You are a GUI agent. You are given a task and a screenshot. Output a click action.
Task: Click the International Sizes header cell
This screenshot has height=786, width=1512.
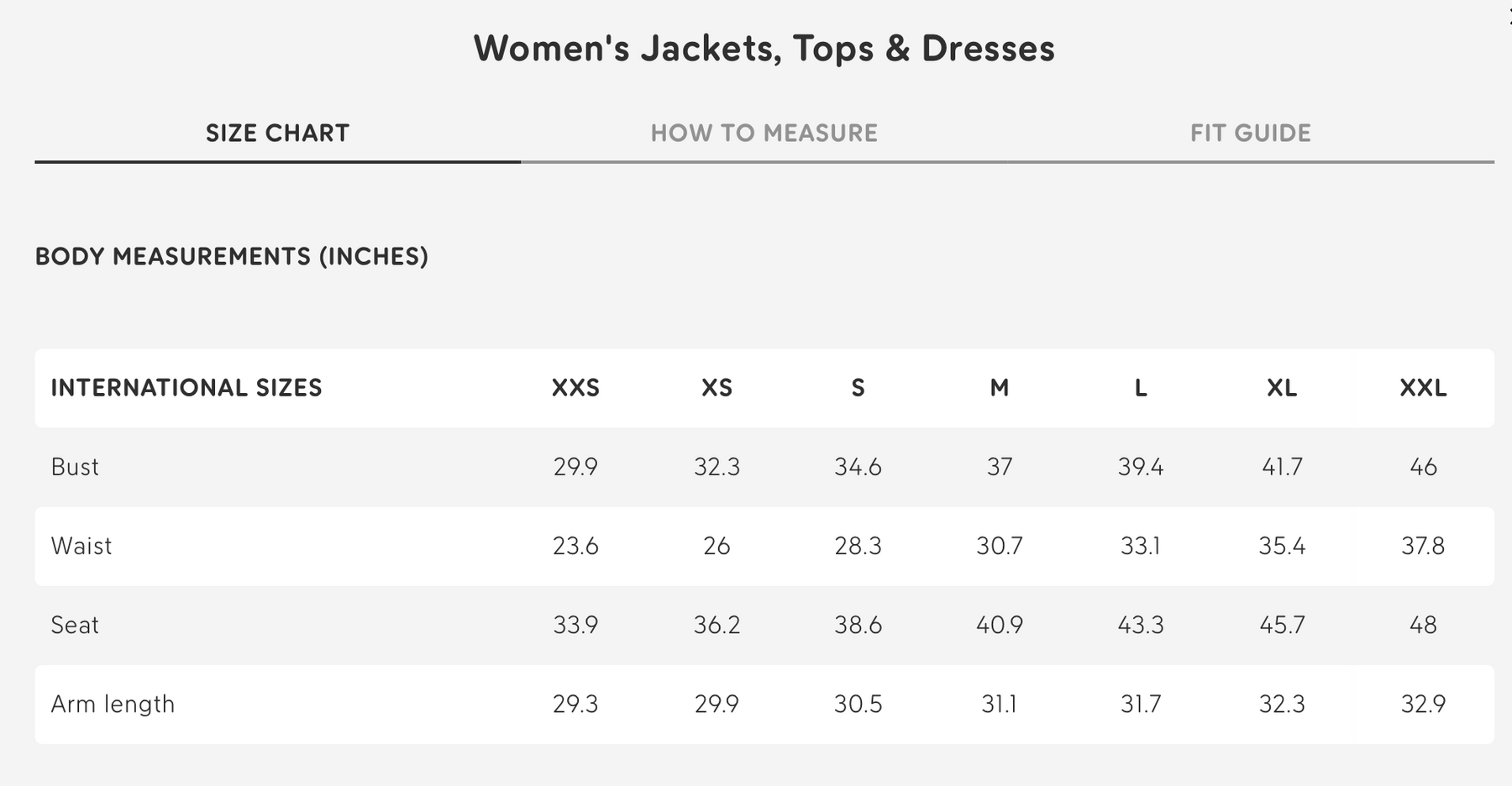tap(186, 388)
